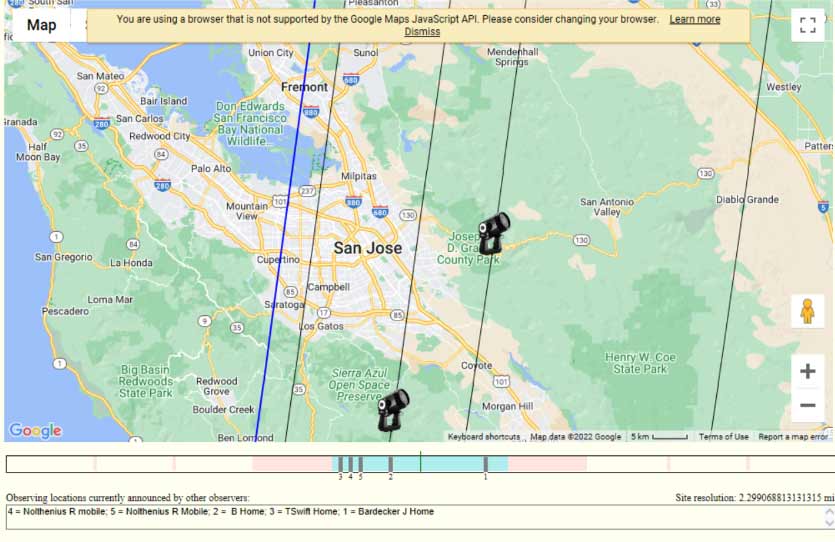835x542 pixels.
Task: Select telescope marker near Sierra Azul Preserve
Action: pos(393,409)
